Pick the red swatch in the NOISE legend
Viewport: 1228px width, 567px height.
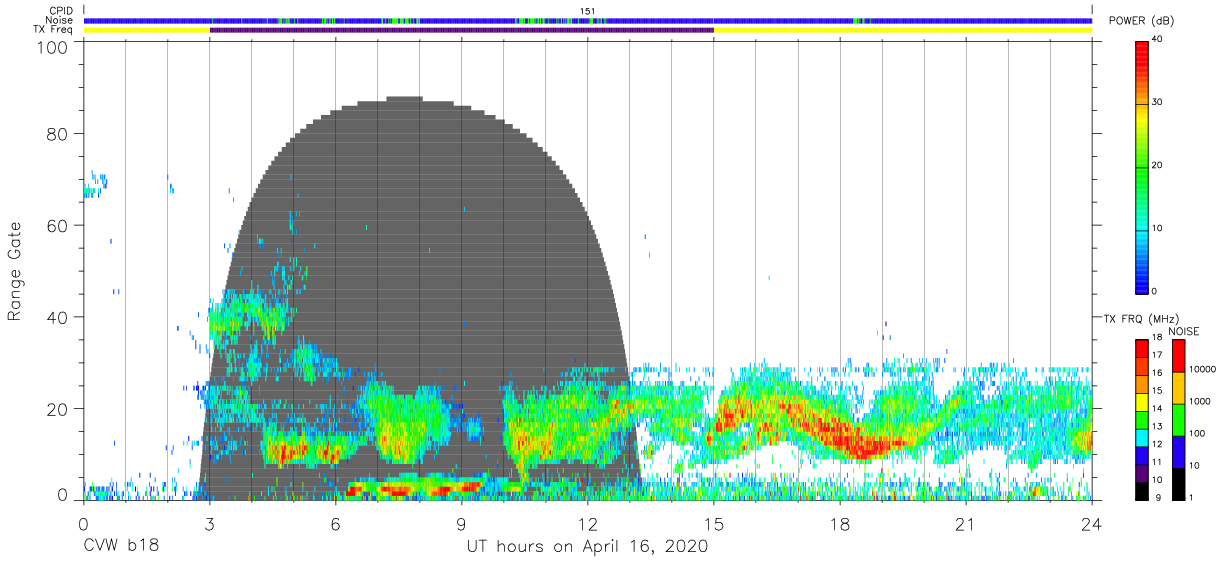[1178, 355]
